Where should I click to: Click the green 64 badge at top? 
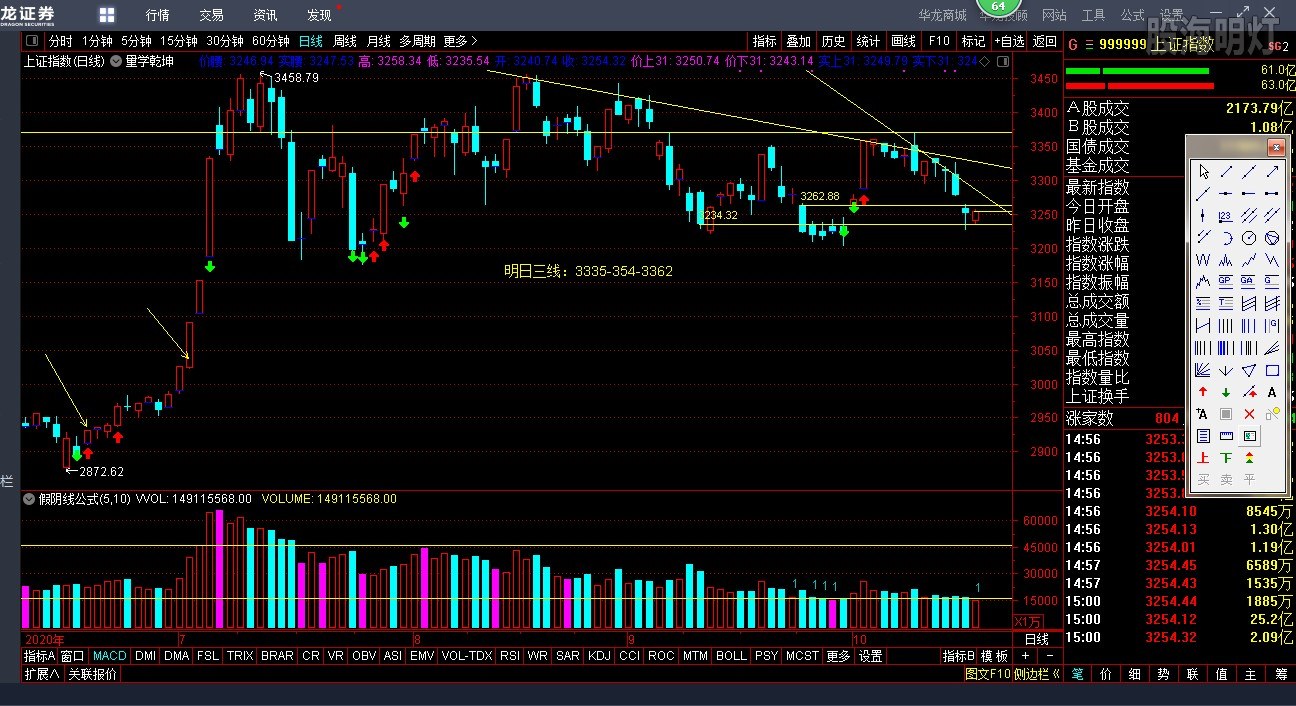click(x=997, y=6)
